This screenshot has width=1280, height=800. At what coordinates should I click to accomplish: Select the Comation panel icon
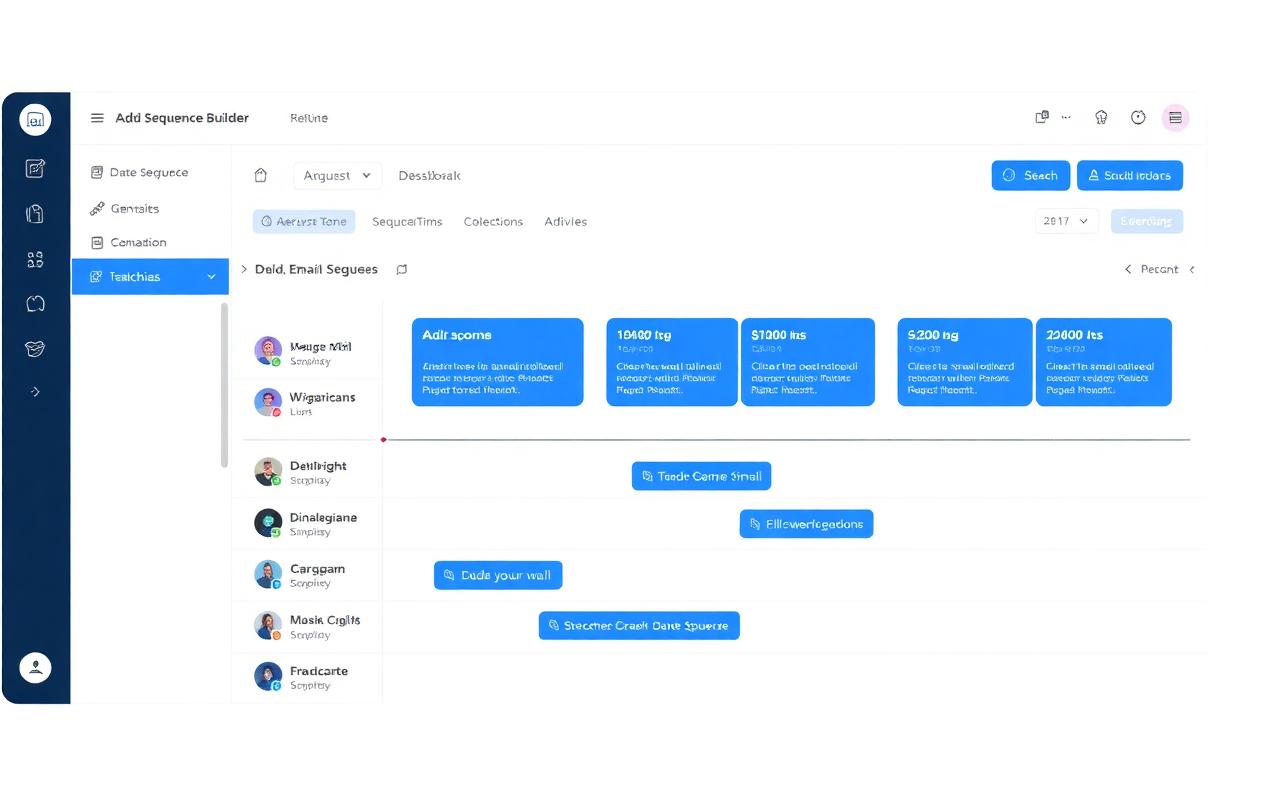(97, 242)
